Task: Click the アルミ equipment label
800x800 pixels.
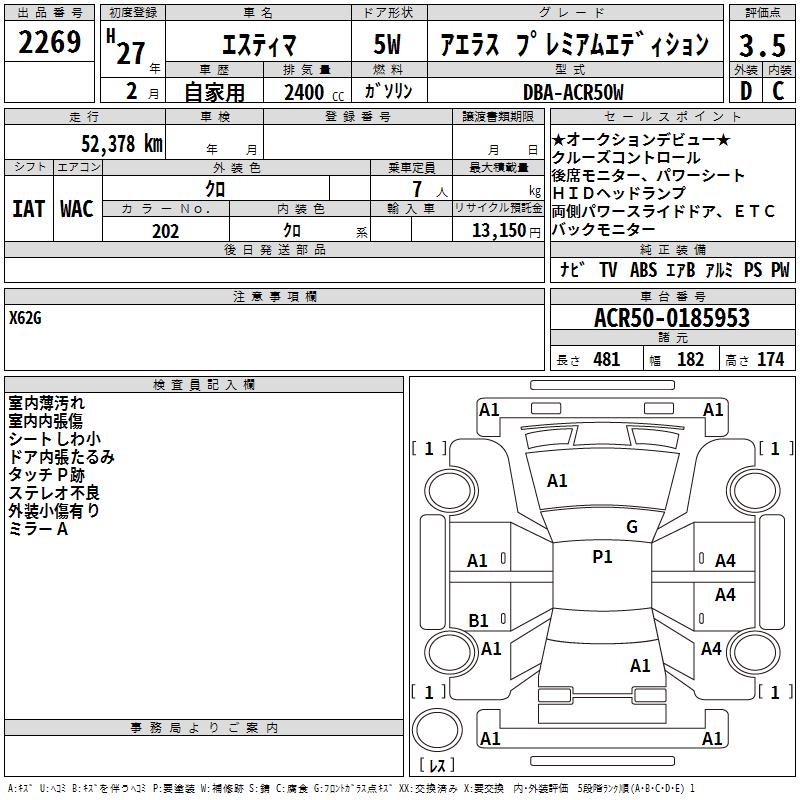Action: pos(719,269)
